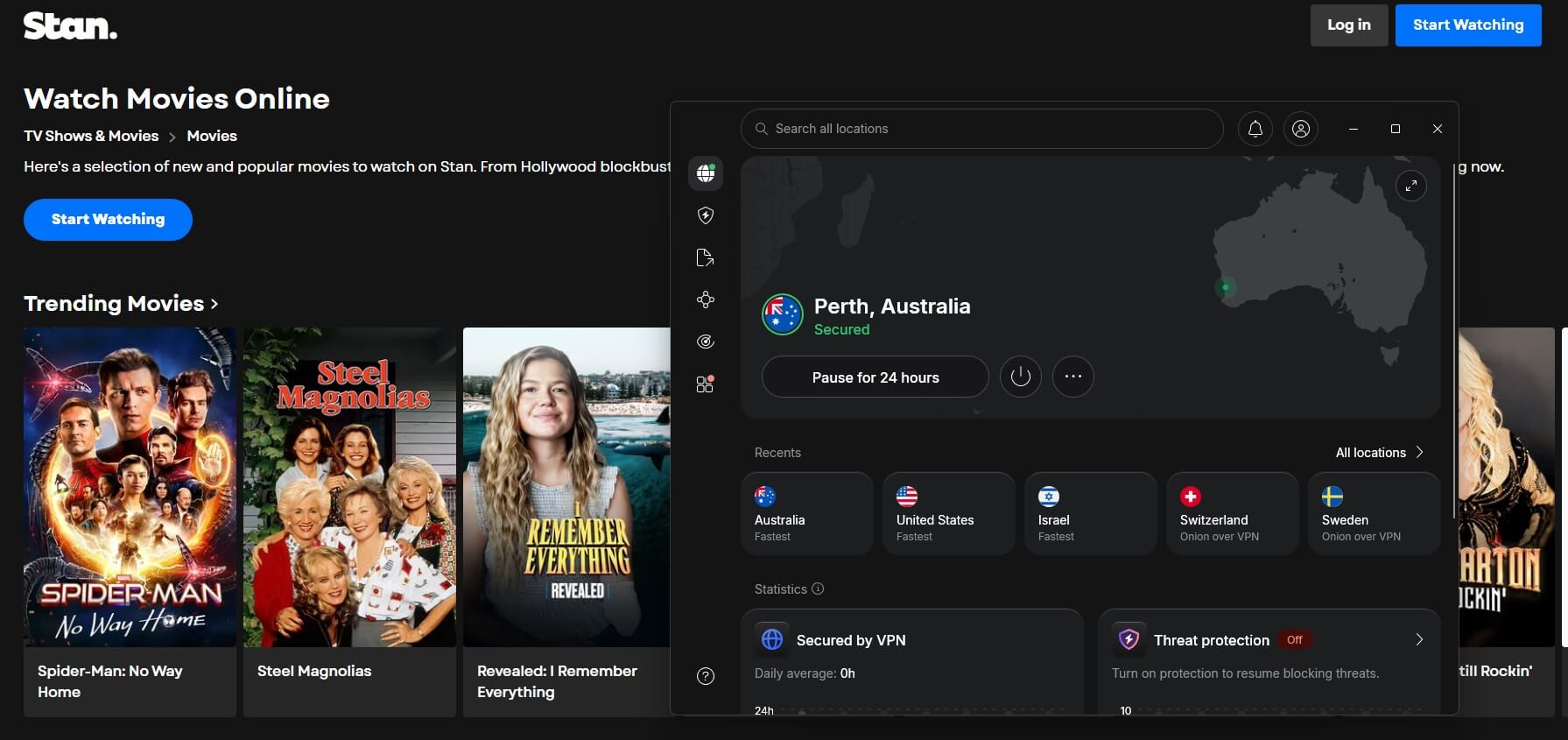The height and width of the screenshot is (740, 1568).
Task: Maximize the VPN window
Action: [x=1396, y=129]
